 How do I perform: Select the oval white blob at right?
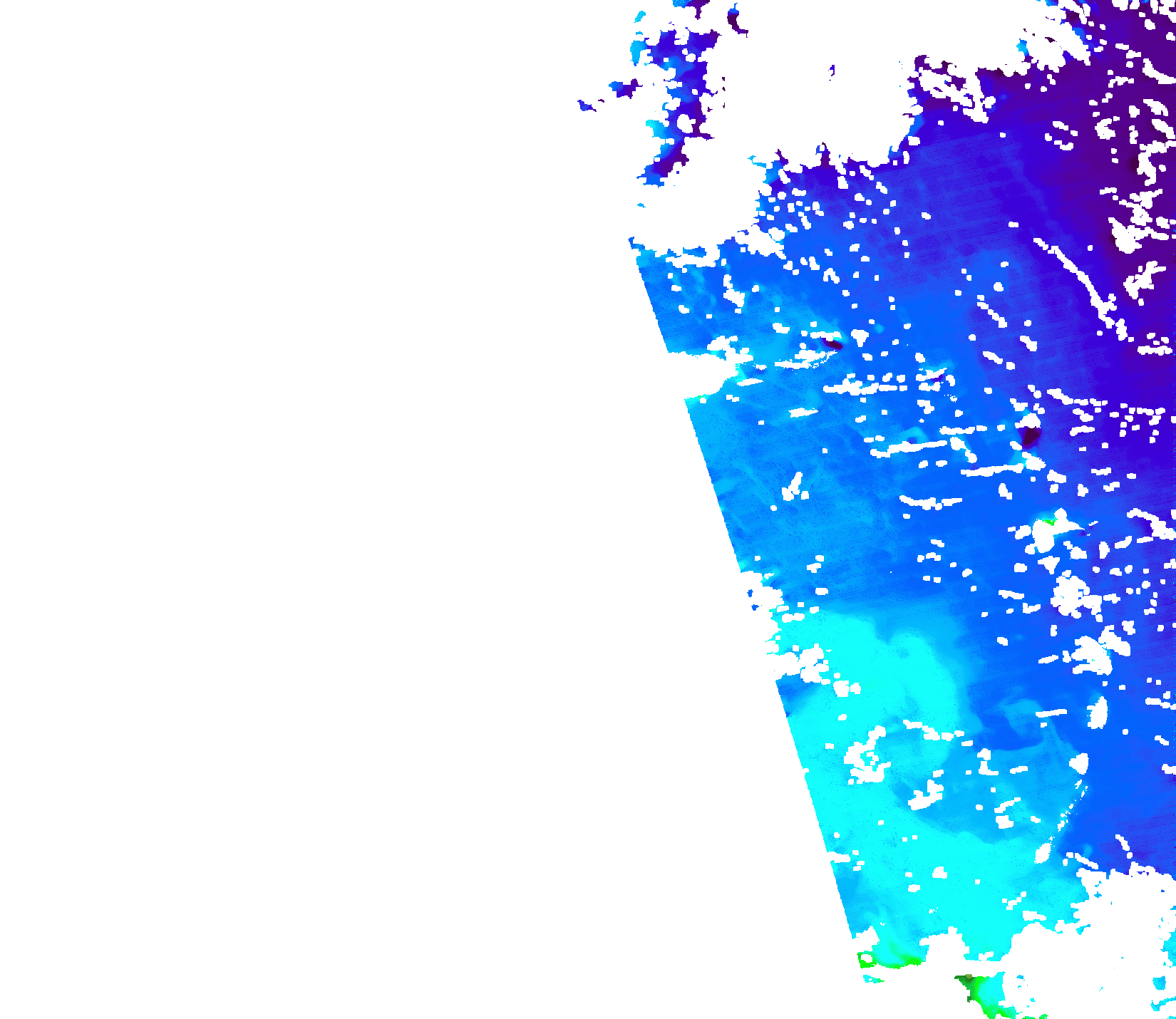point(1098,712)
